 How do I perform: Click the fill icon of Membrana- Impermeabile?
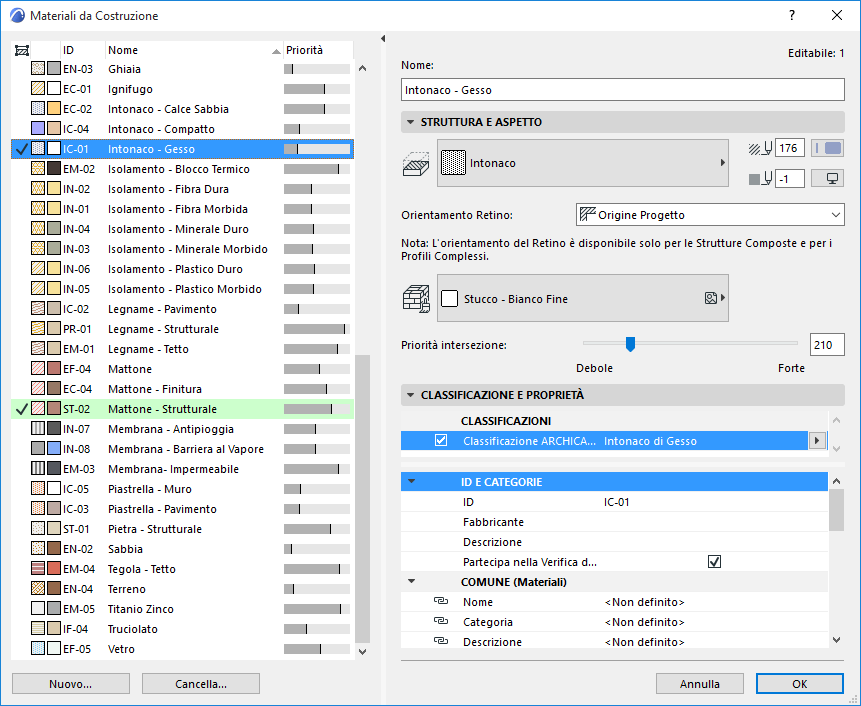tap(38, 468)
